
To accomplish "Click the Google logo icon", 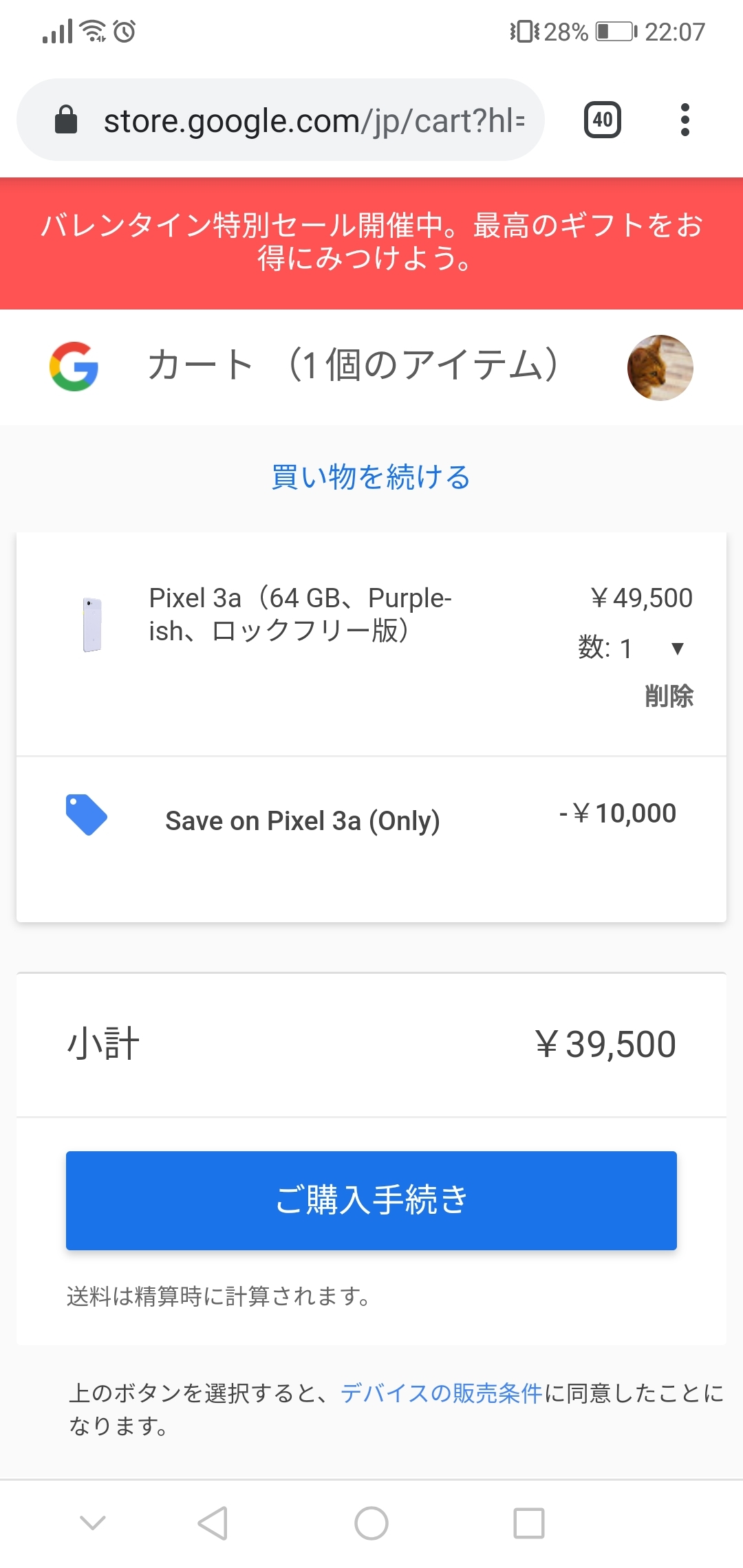I will (74, 367).
